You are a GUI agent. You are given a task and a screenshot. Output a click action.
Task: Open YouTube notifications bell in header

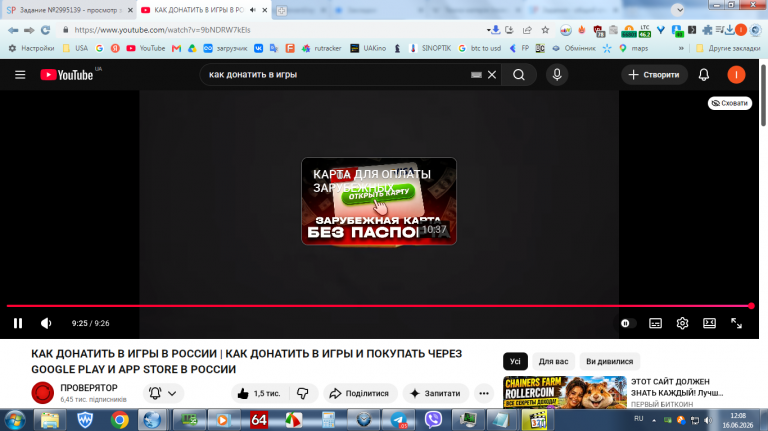704,75
